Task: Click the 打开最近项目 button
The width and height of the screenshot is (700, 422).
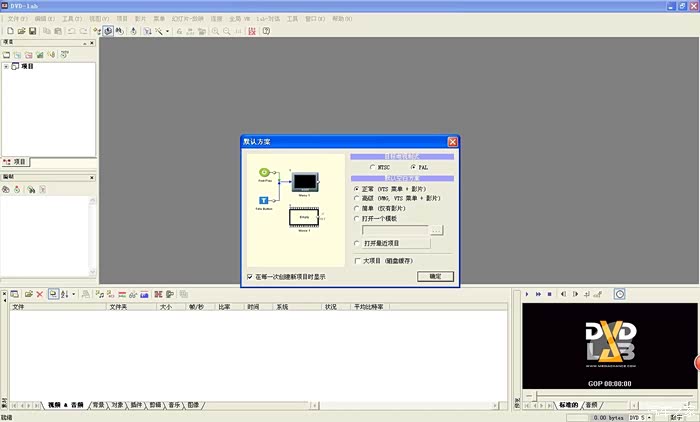Action: [398, 243]
